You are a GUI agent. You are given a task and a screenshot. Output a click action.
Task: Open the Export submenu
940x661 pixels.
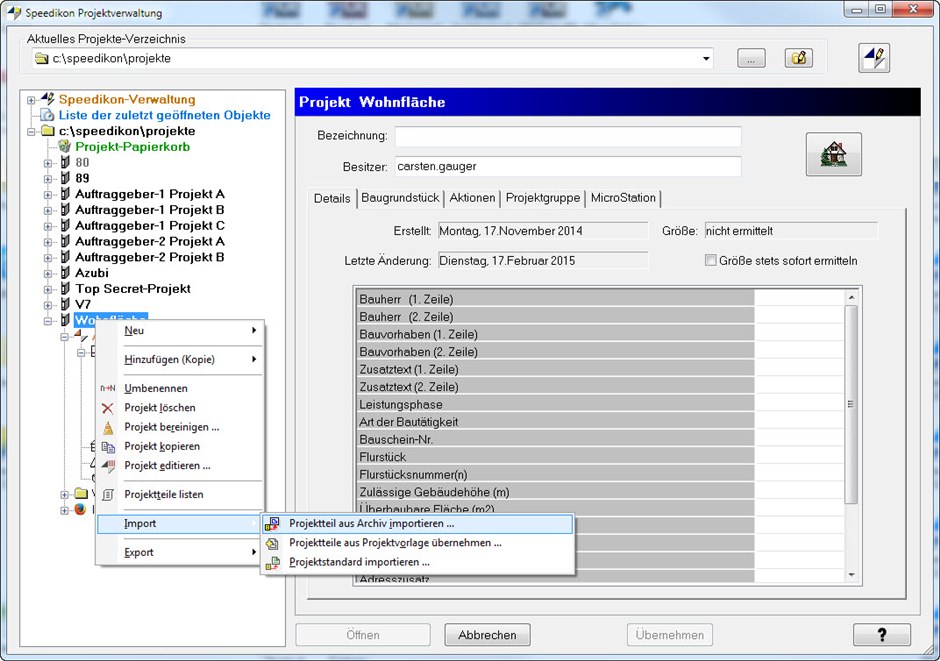[x=179, y=553]
